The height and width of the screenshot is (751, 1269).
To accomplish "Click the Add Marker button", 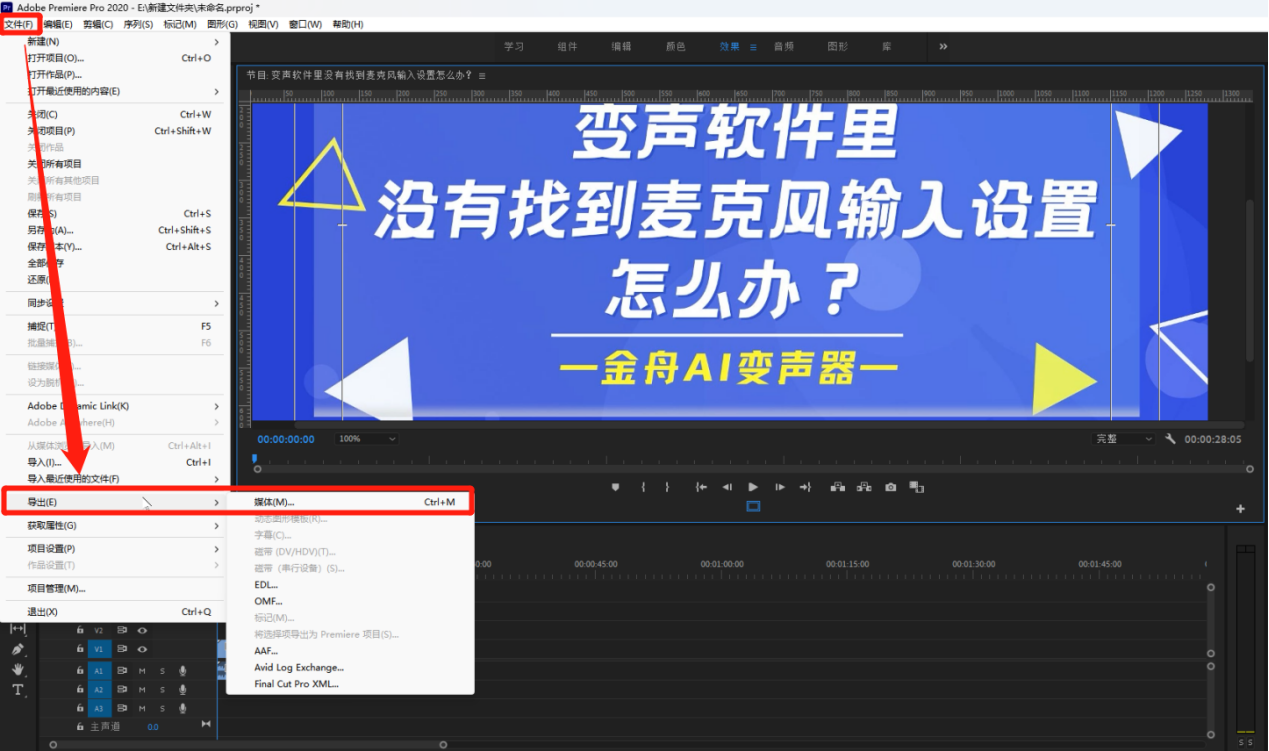I will point(615,487).
